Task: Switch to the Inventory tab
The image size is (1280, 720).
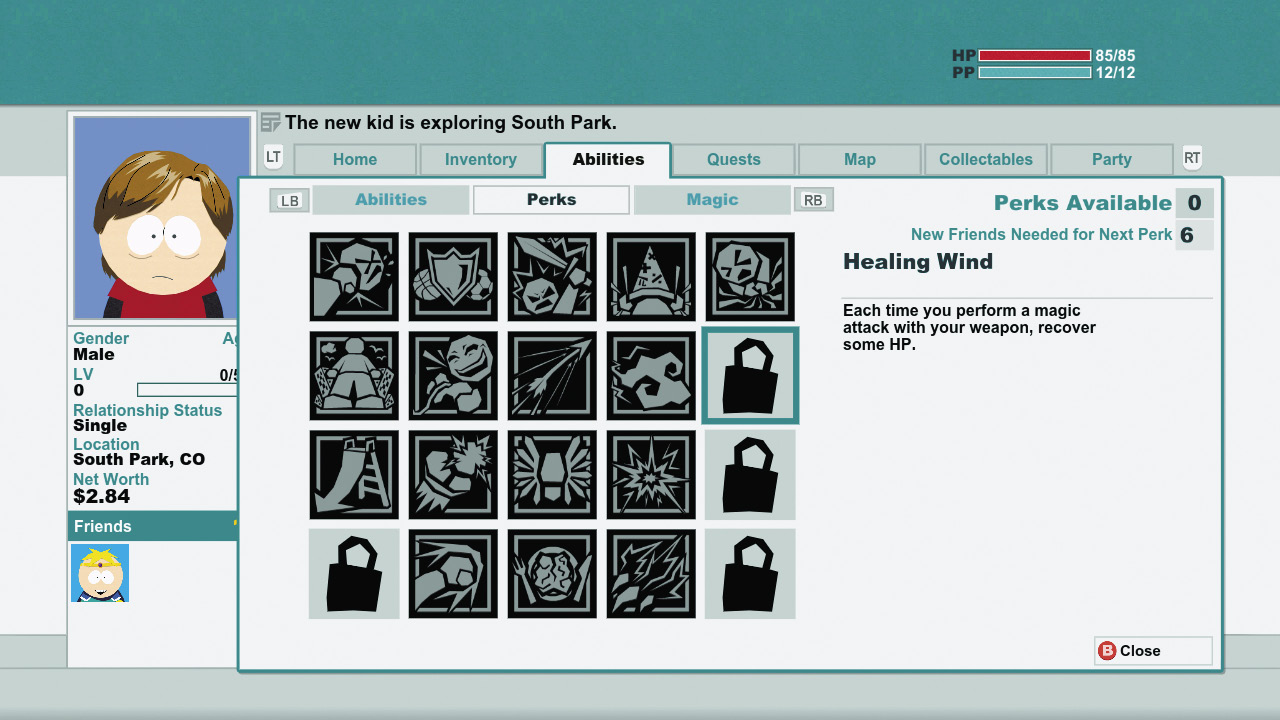Action: pyautogui.click(x=481, y=160)
